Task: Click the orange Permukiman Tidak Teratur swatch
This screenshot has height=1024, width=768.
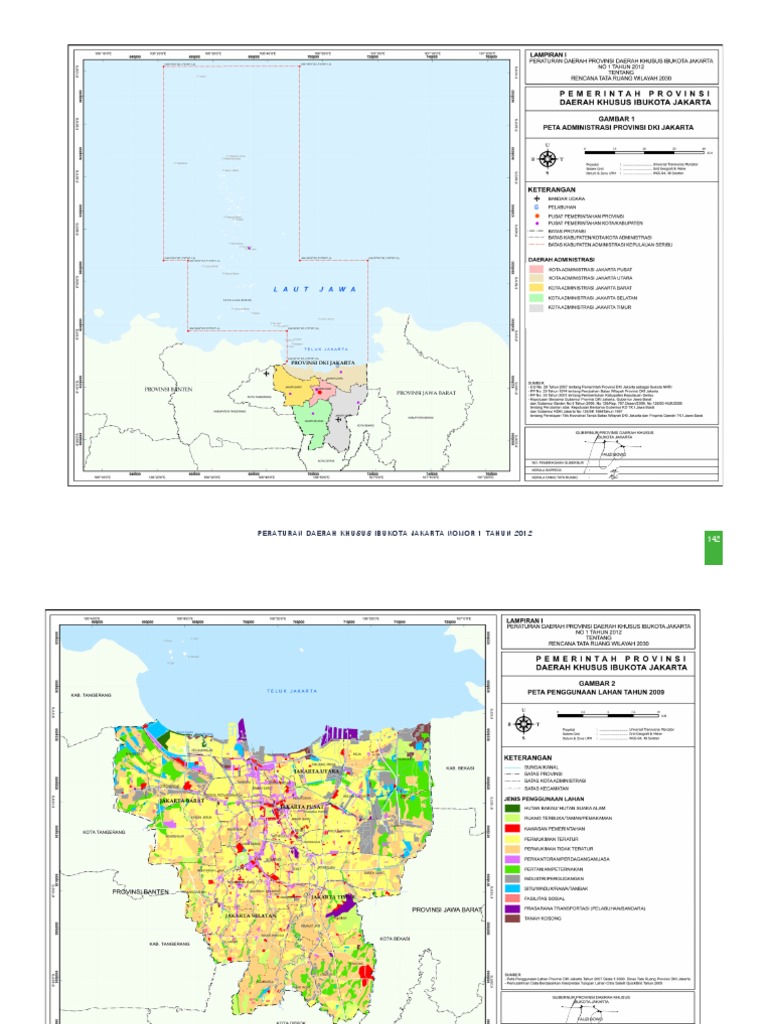Action: (512, 848)
